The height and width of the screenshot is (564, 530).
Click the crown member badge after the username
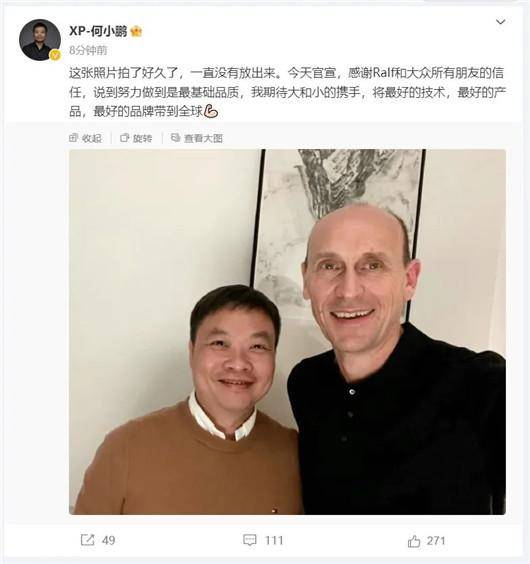(x=136, y=32)
